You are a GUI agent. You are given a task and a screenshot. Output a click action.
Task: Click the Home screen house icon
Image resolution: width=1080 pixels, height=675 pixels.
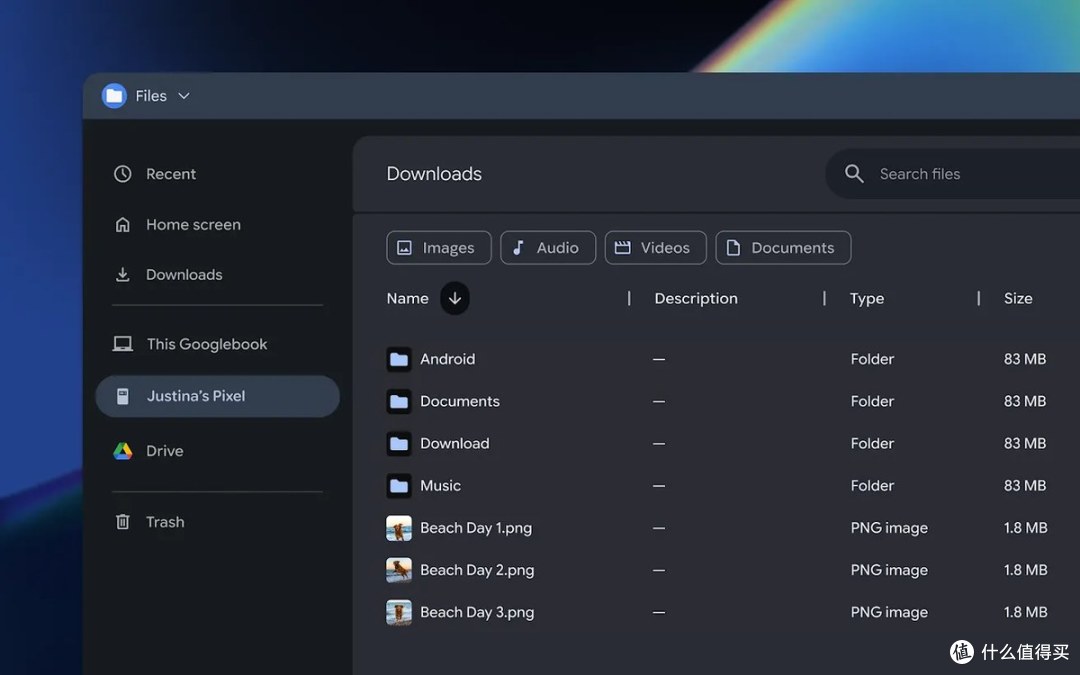point(123,225)
